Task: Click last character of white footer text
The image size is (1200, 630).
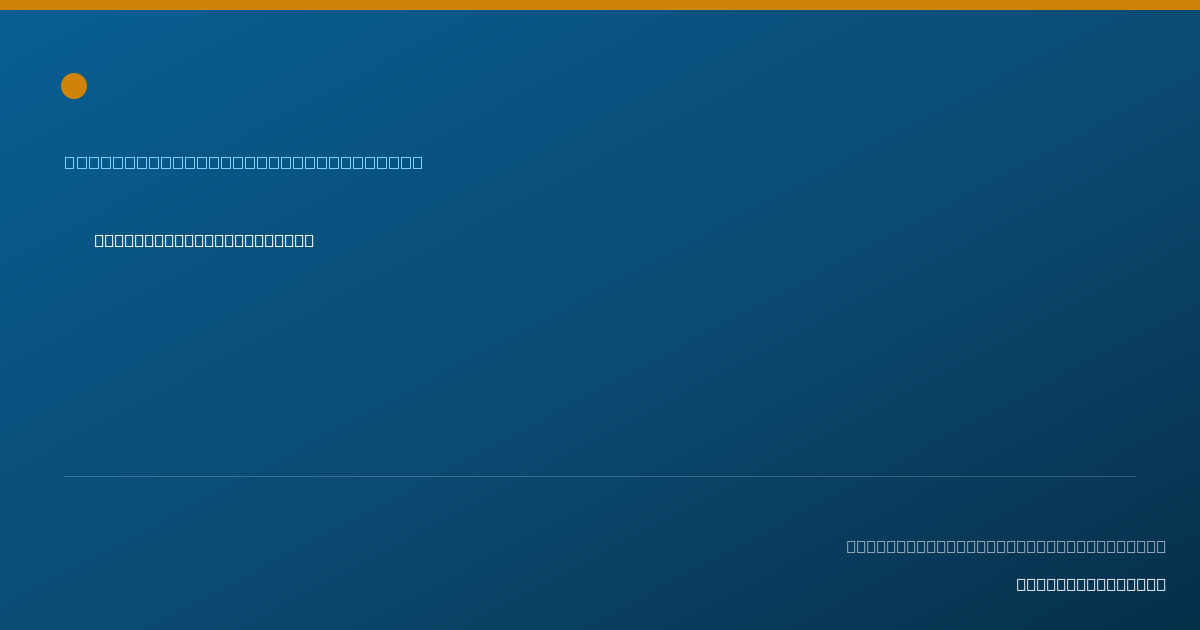Action: pos(1161,584)
